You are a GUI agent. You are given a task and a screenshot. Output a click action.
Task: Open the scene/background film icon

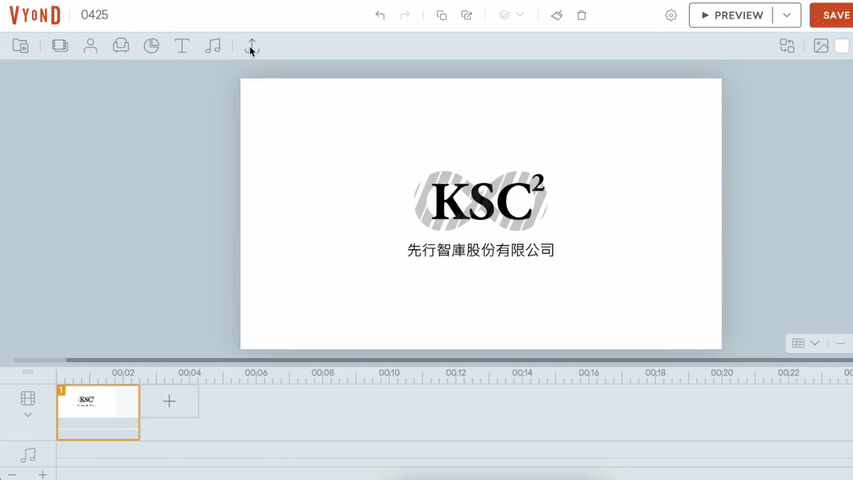pos(60,46)
